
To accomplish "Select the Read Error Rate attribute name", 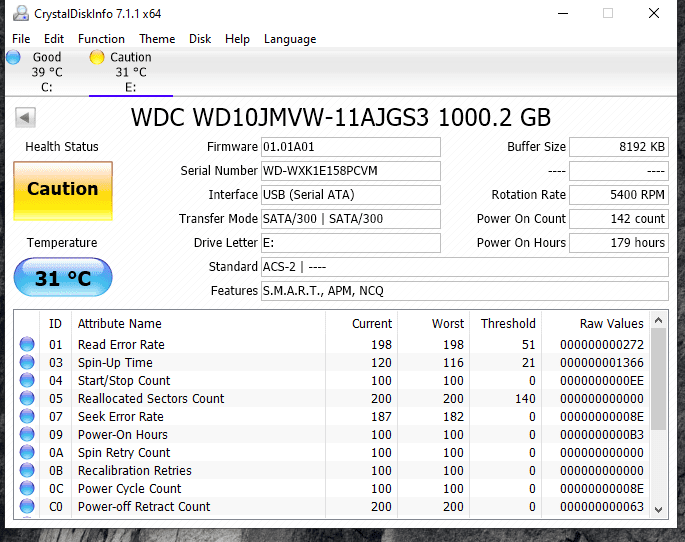I will tap(121, 345).
